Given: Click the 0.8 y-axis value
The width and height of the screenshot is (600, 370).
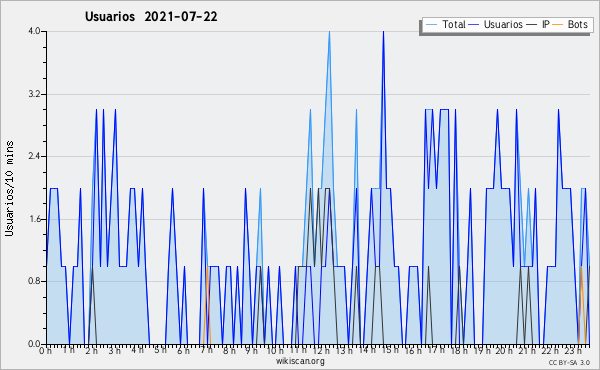Looking at the screenshot, I should [x=34, y=282].
